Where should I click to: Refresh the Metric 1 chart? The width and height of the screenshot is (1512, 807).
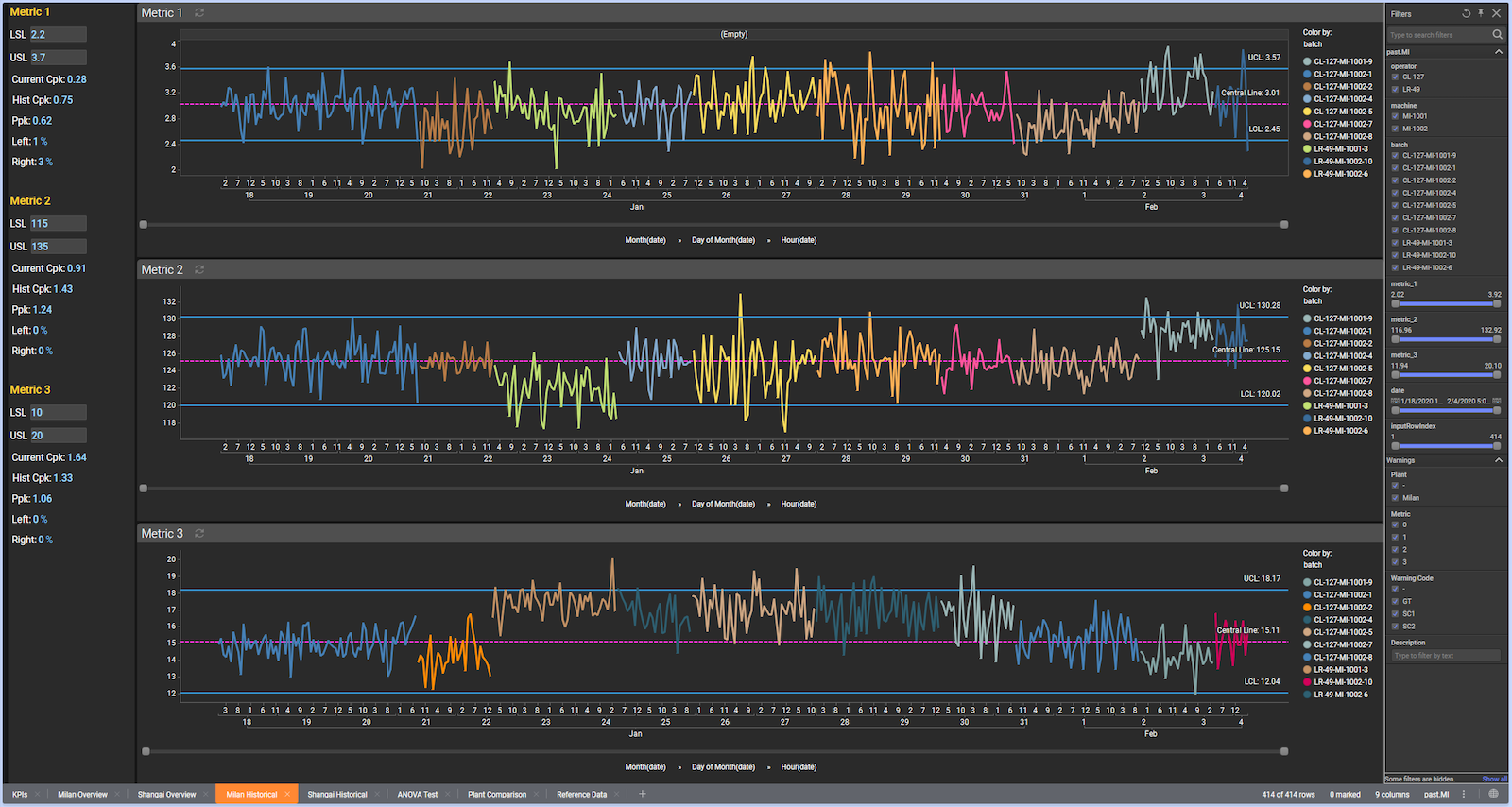(x=199, y=13)
